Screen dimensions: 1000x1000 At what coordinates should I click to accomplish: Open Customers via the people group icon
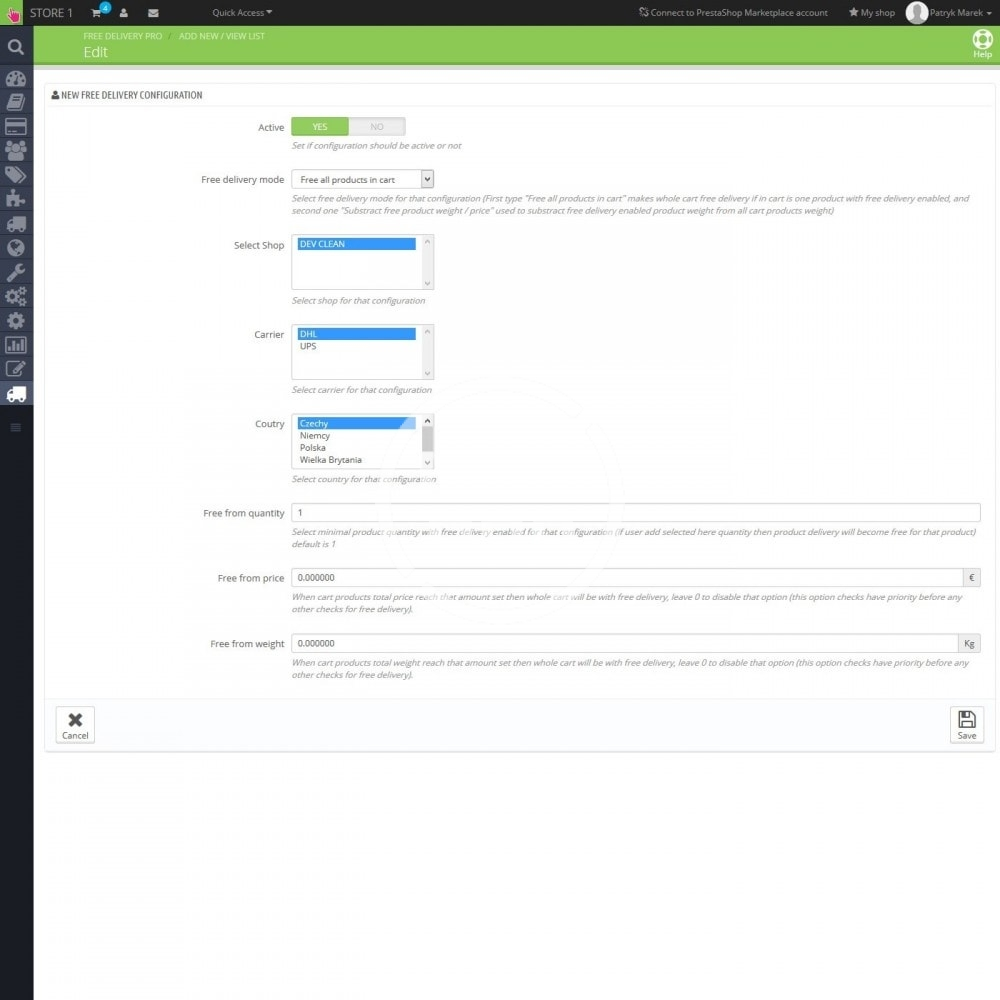[x=15, y=151]
